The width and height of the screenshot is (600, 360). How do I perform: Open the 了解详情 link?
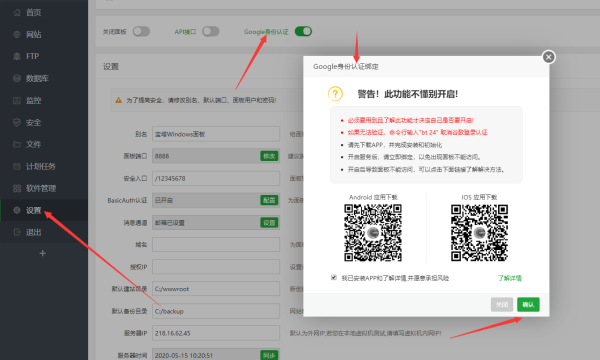pyautogui.click(x=510, y=278)
